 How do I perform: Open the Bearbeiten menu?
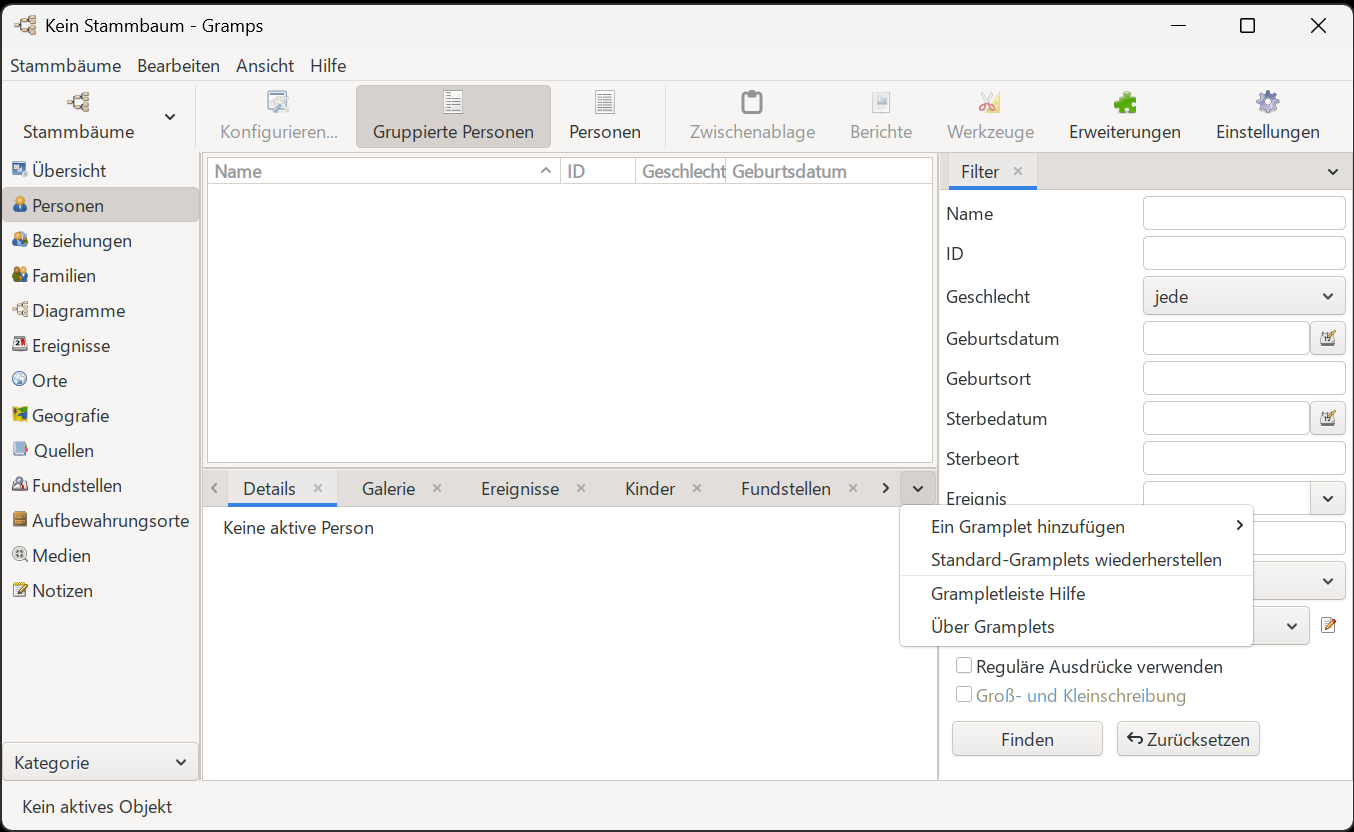[x=178, y=66]
